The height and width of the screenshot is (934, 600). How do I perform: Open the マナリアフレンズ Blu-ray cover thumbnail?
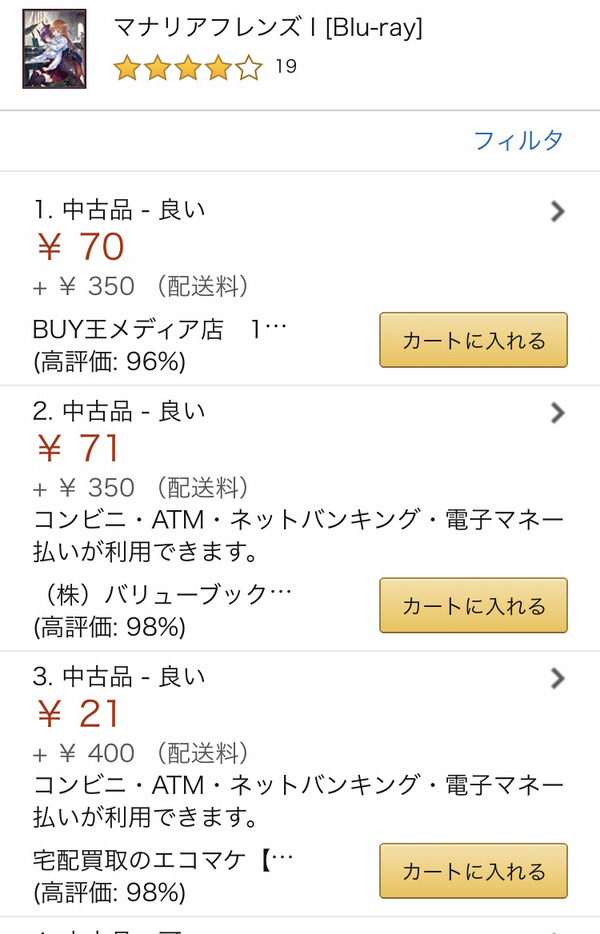(x=54, y=49)
